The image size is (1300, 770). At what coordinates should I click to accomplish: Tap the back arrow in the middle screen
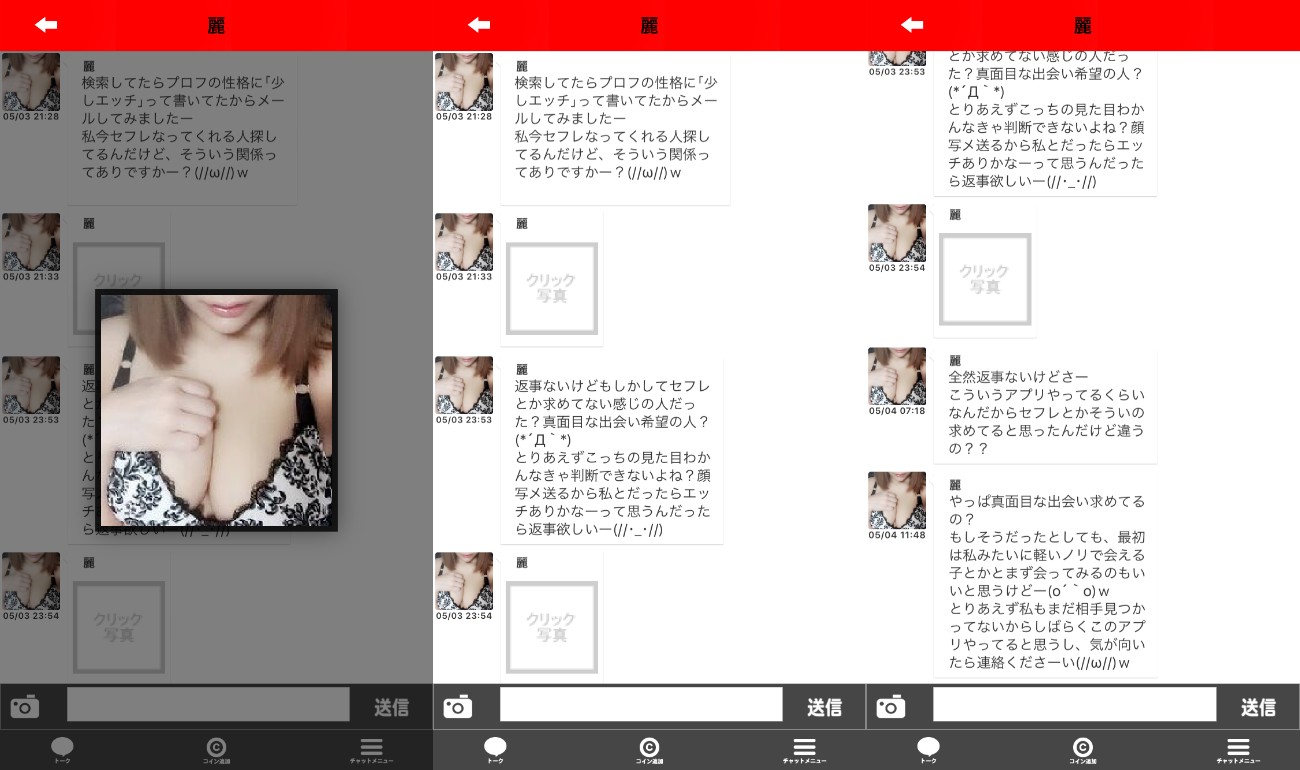click(479, 25)
